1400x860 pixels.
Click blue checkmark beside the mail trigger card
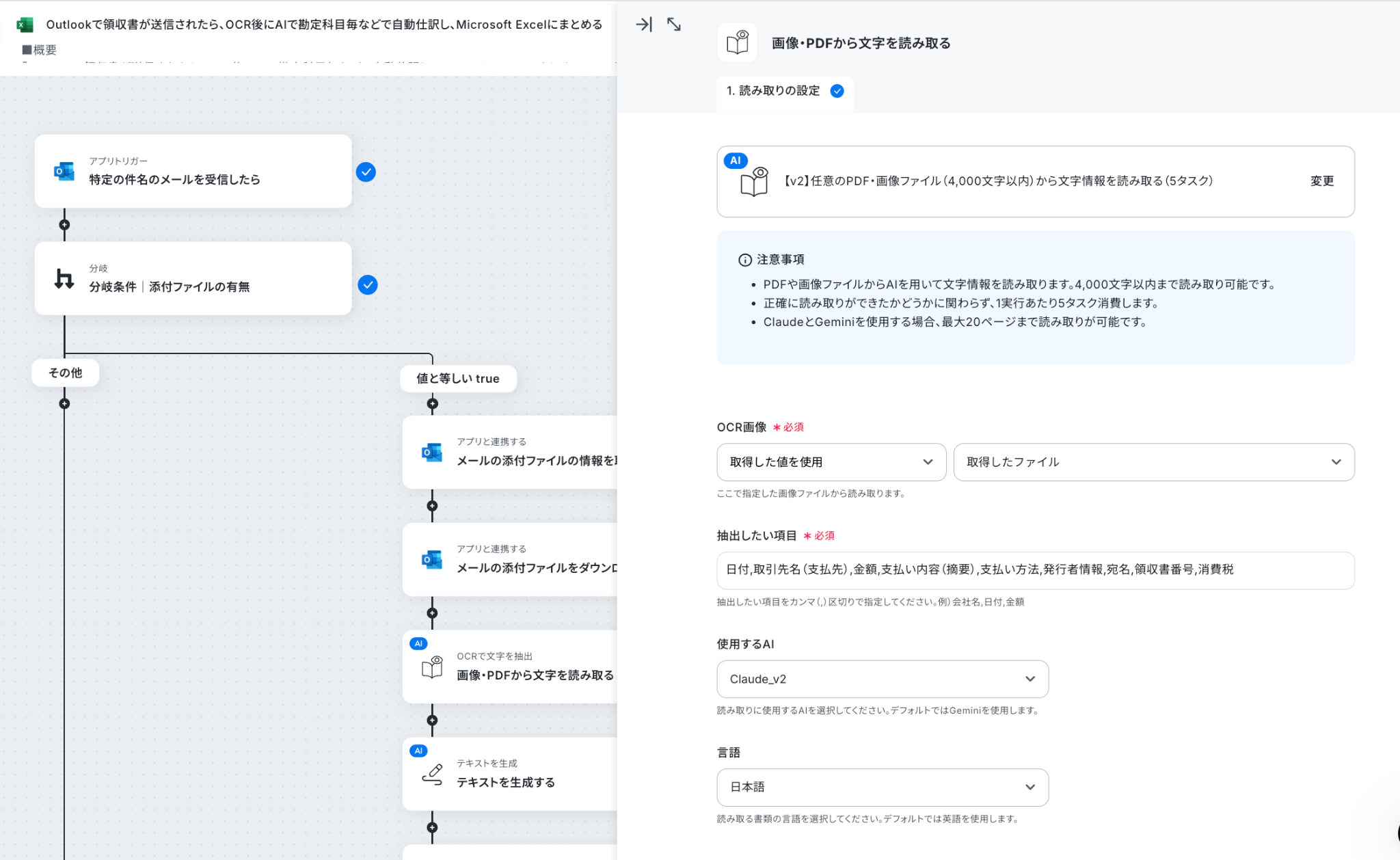pos(366,172)
